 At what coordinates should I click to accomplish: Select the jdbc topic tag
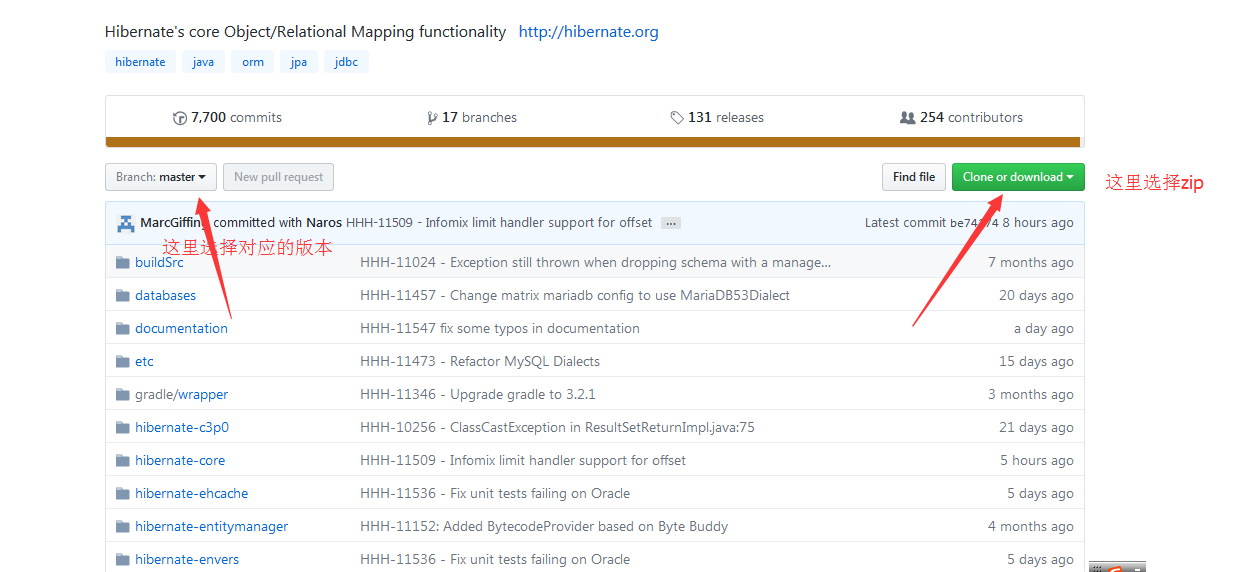tap(346, 62)
